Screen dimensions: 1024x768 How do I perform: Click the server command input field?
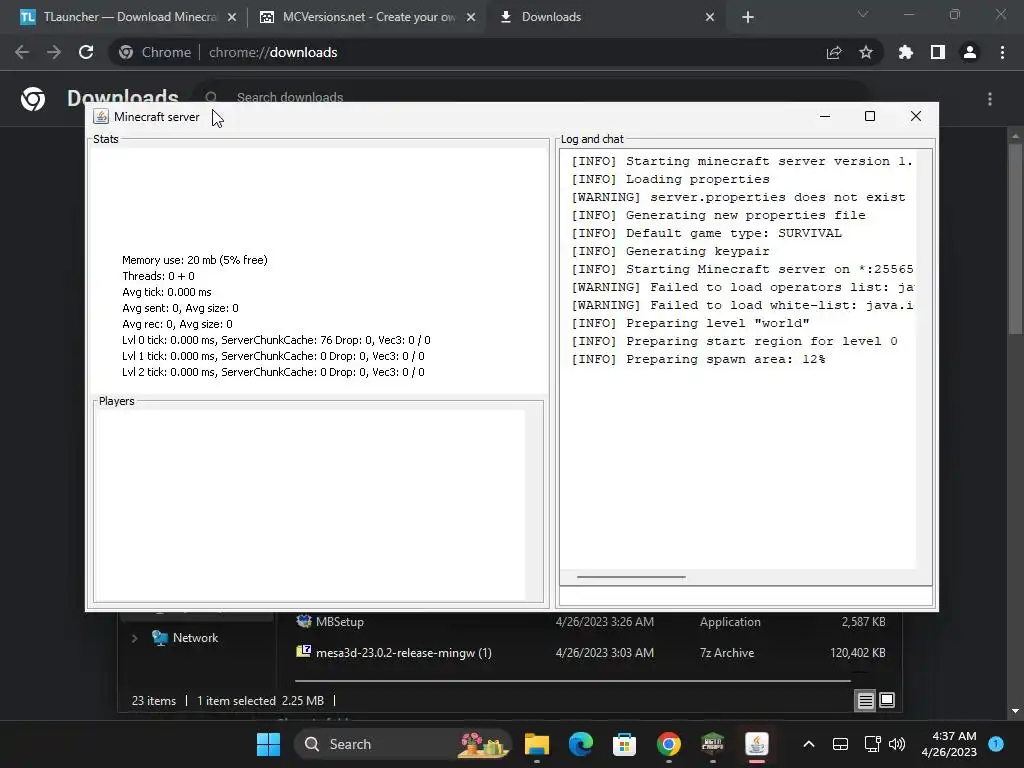pyautogui.click(x=746, y=596)
